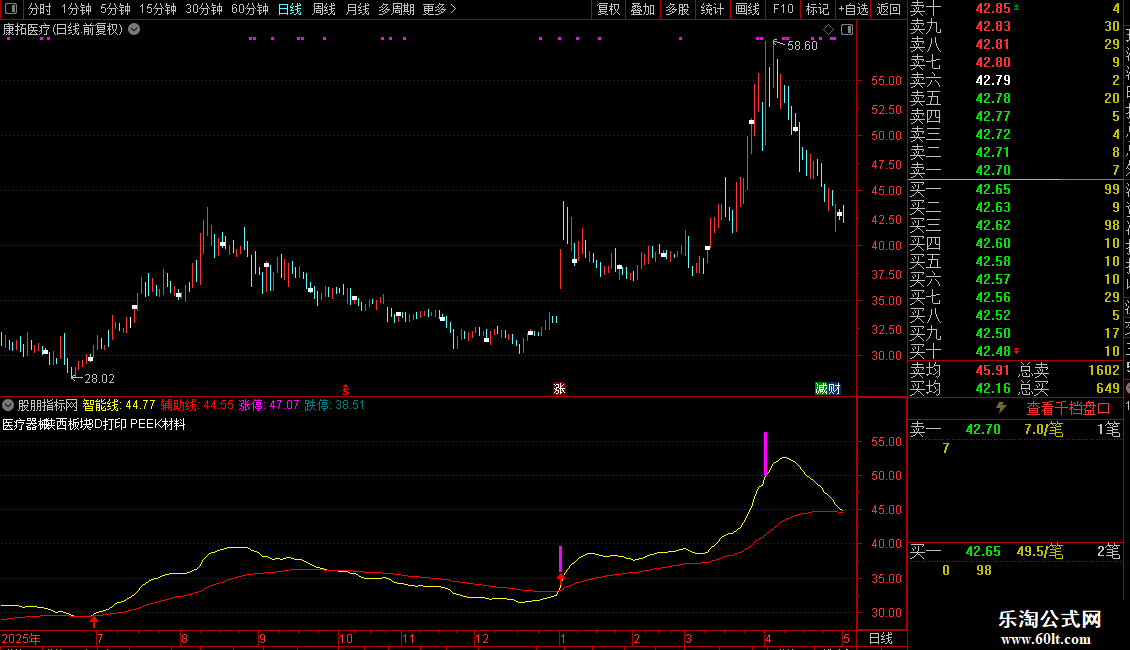Click the 卖均 45.91 value
This screenshot has width=1130, height=650.
pos(992,370)
